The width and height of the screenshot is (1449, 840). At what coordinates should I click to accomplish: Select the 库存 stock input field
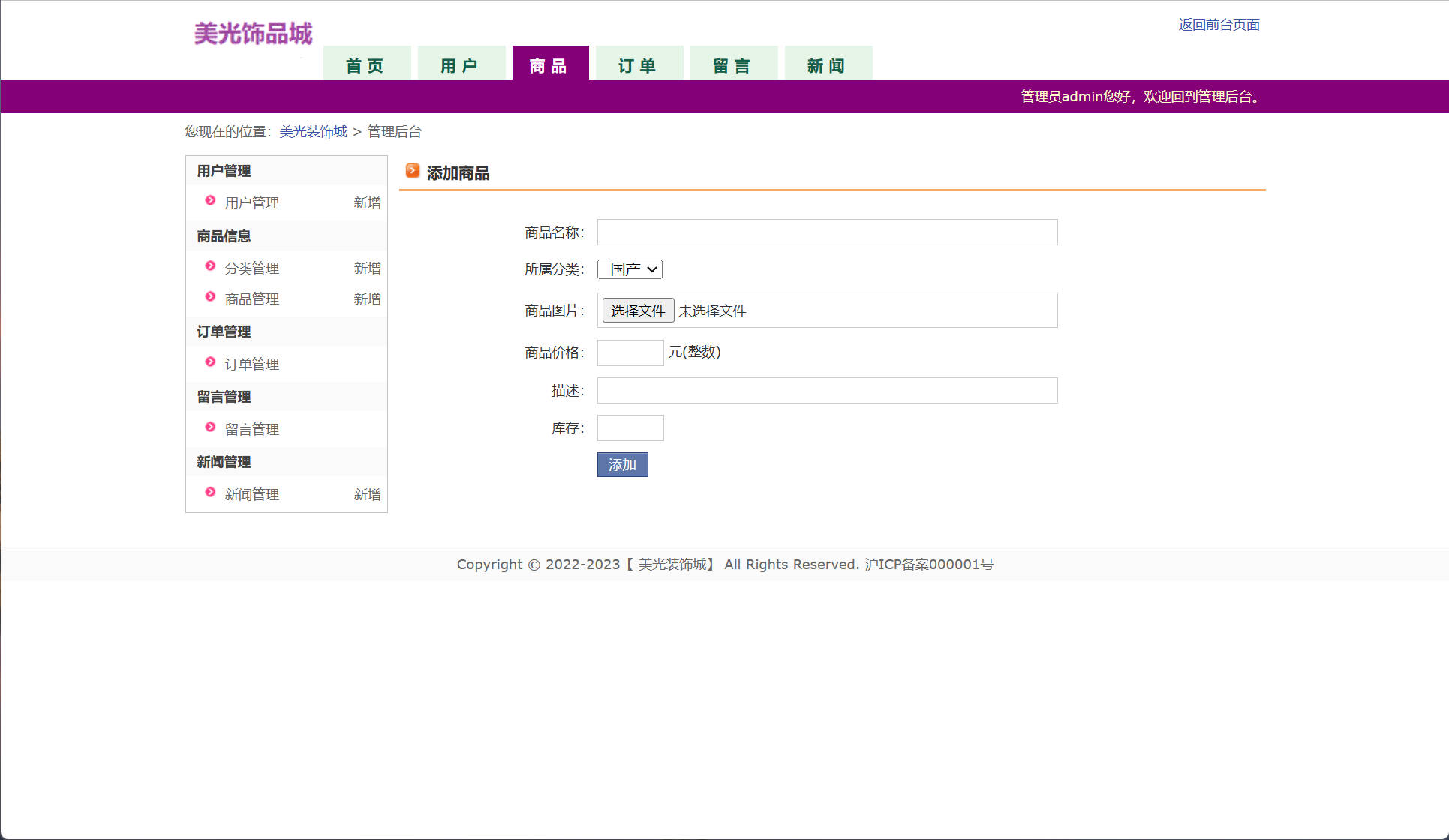630,428
